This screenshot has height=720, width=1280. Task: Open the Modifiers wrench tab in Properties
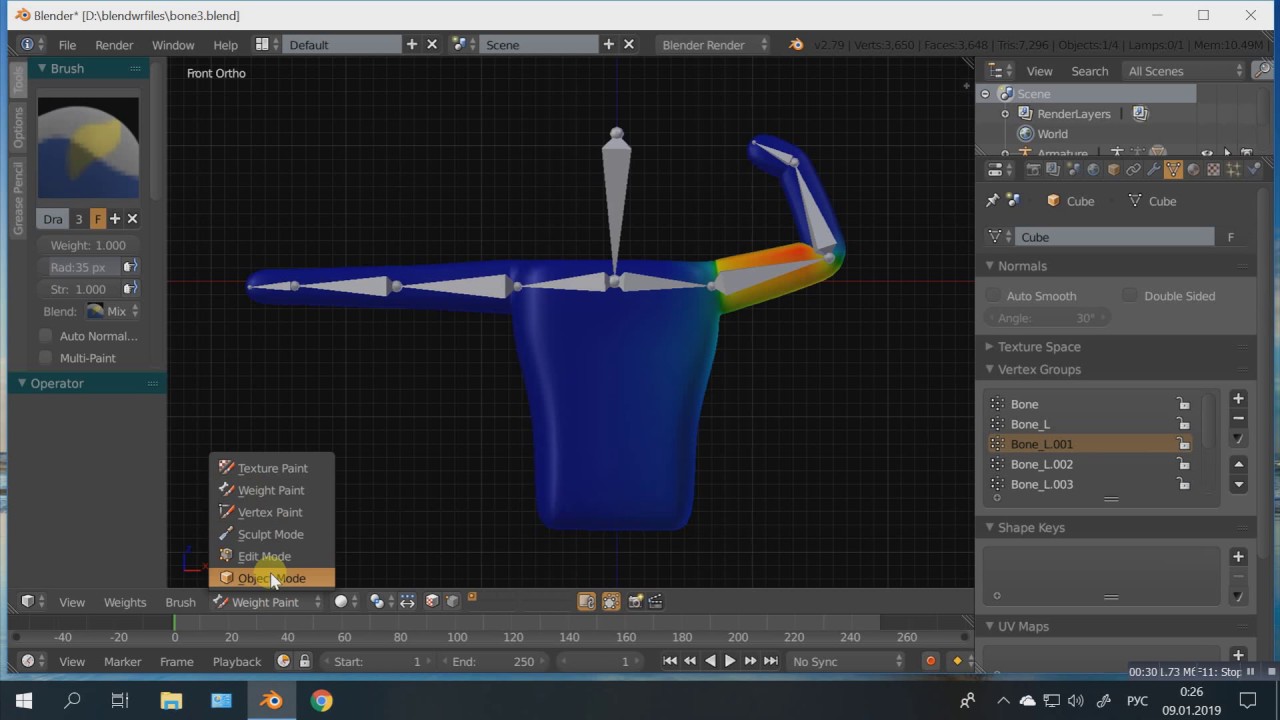1153,170
